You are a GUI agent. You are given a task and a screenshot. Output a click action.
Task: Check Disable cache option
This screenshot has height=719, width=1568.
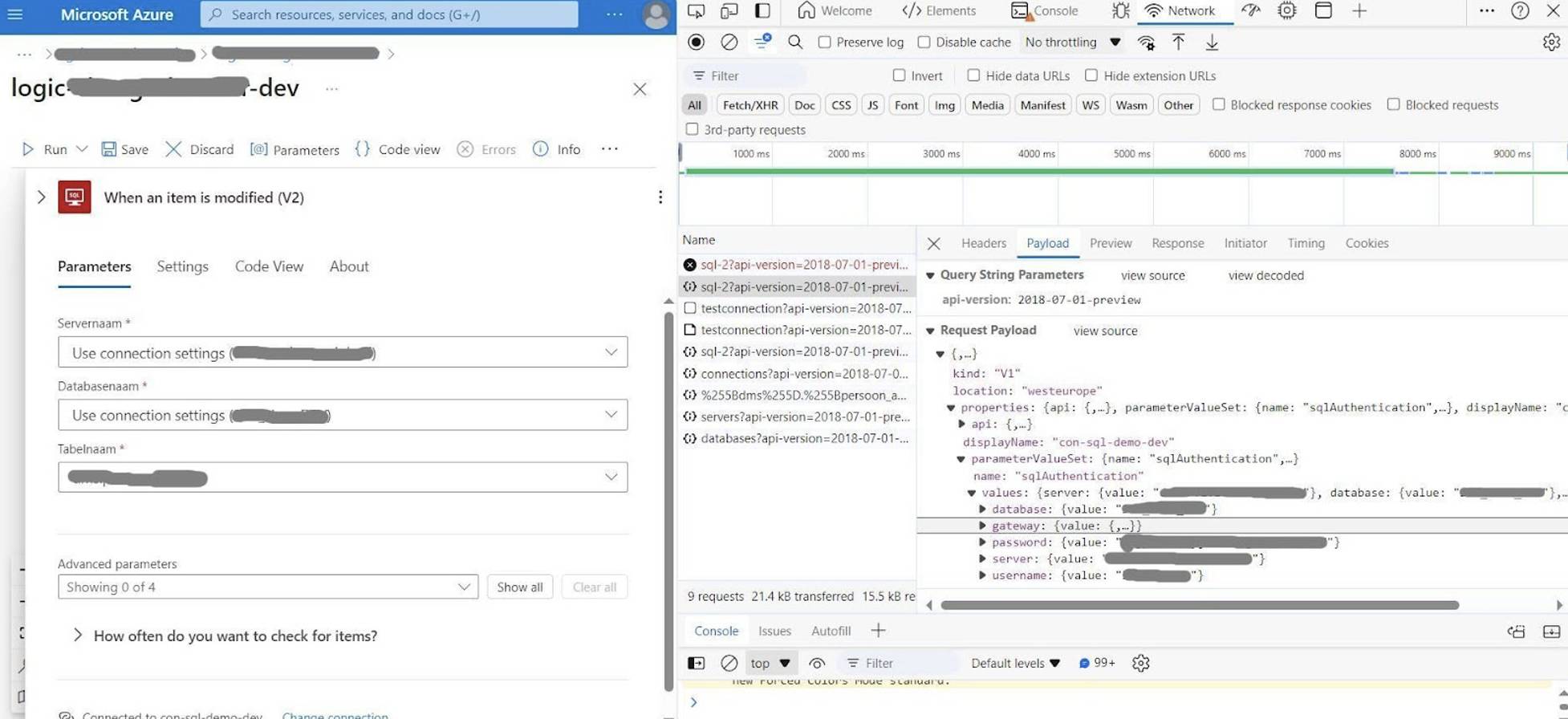(x=924, y=42)
